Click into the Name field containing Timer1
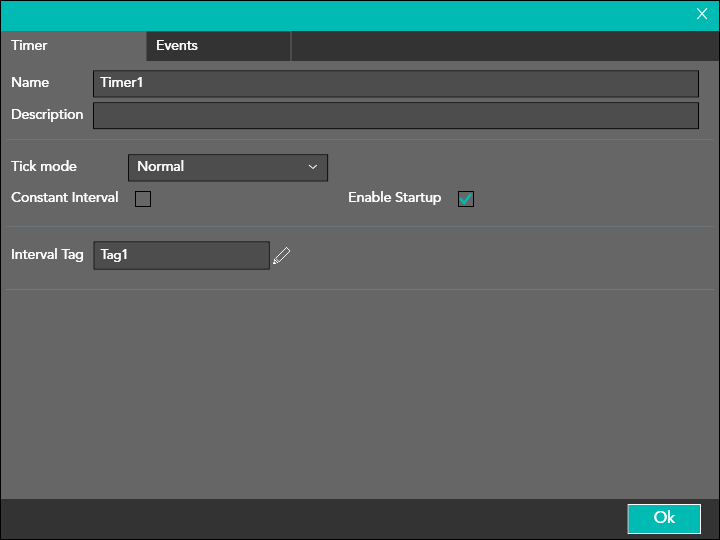 pos(395,83)
